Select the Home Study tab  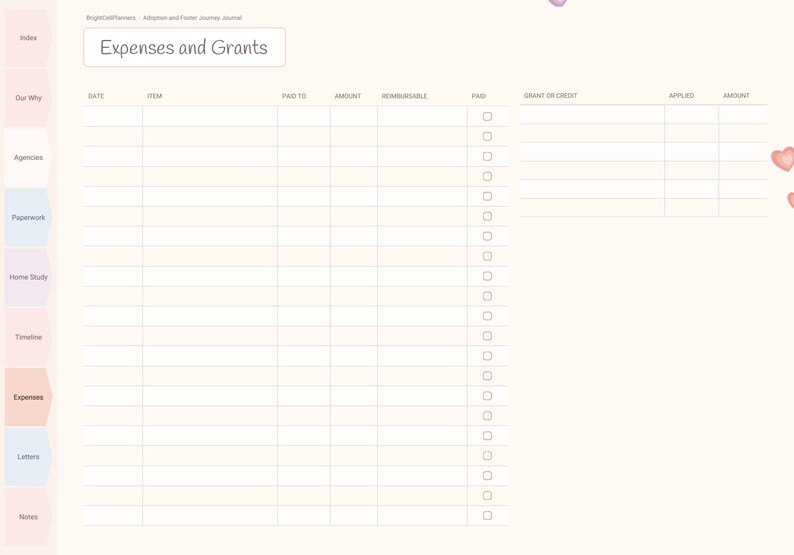coord(28,277)
